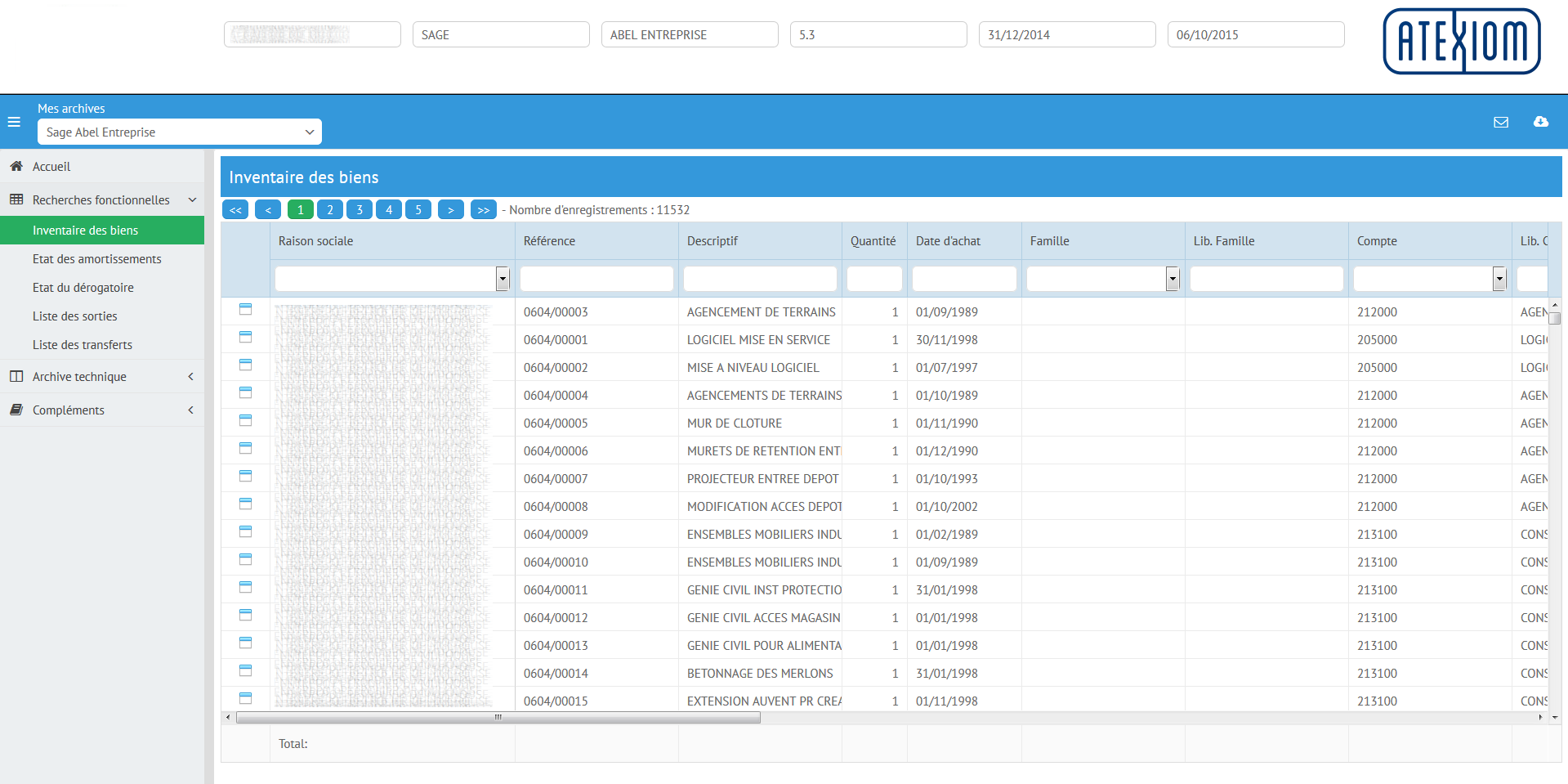Screen dimensions: 1568x784
Task: Open detail icon for MUR DE CLOTURE row
Action: pyautogui.click(x=245, y=421)
